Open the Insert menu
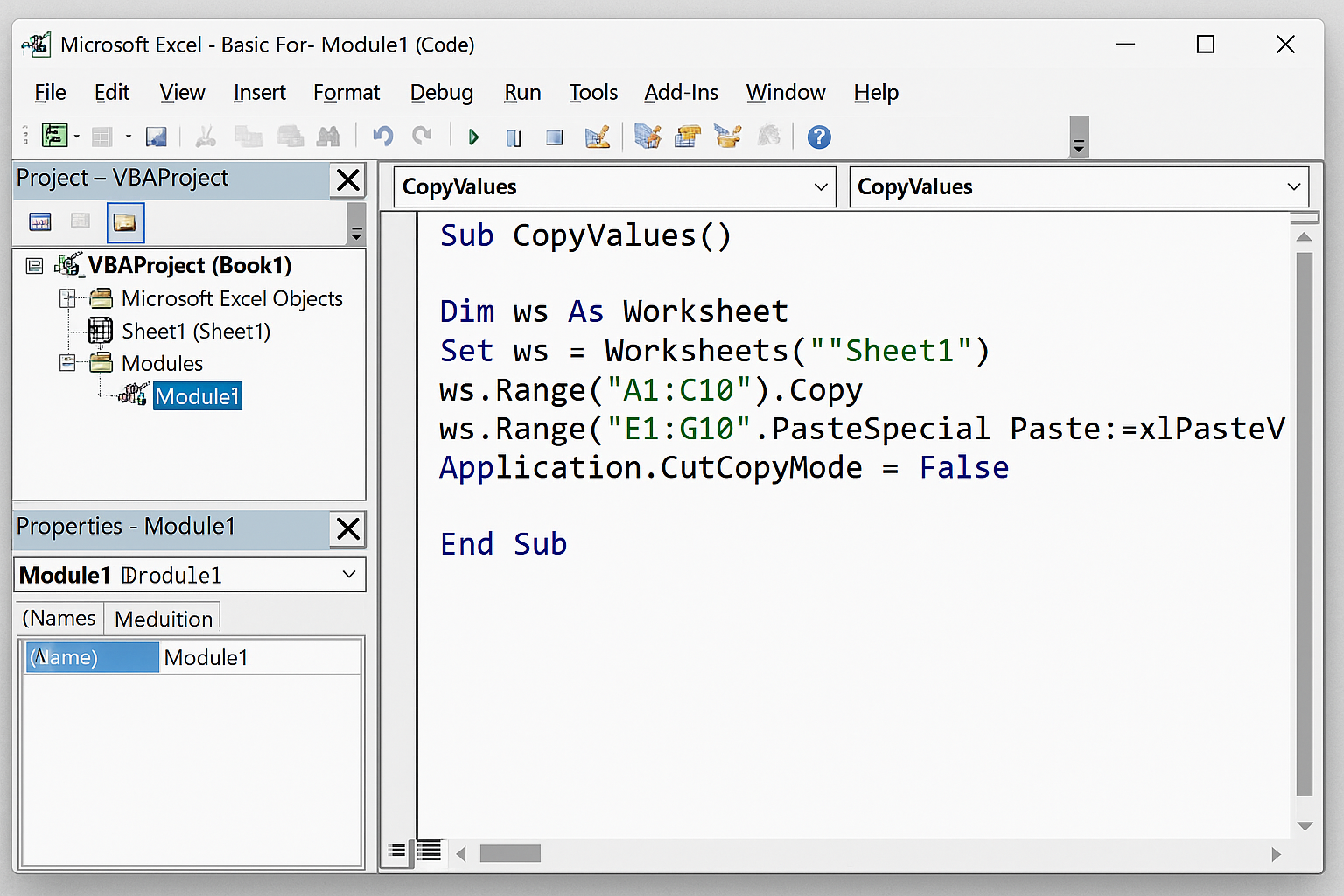Screen dimensions: 1344x896 259,93
